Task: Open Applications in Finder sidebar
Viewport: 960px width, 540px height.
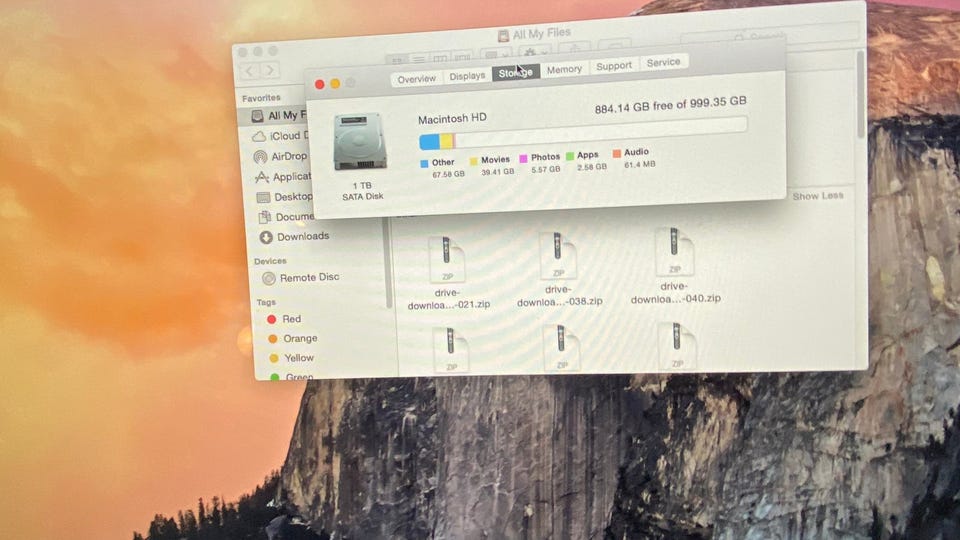Action: (283, 177)
